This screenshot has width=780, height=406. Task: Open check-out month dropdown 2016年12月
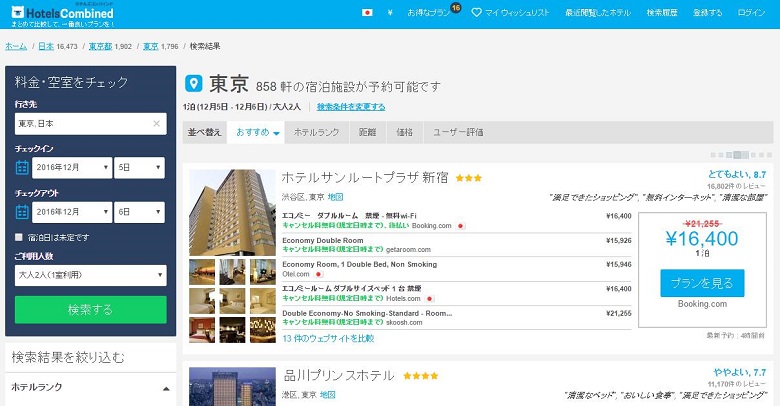[x=72, y=212]
